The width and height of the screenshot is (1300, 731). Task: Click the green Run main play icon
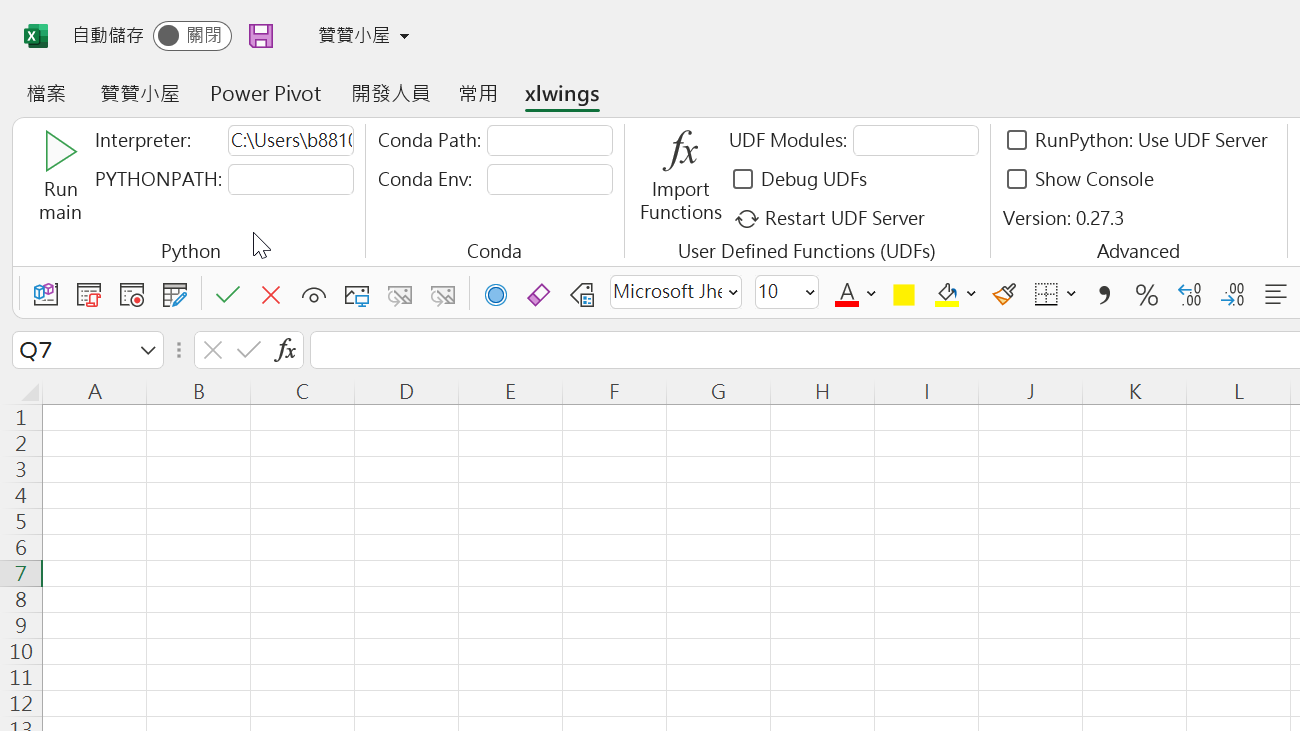pos(61,151)
